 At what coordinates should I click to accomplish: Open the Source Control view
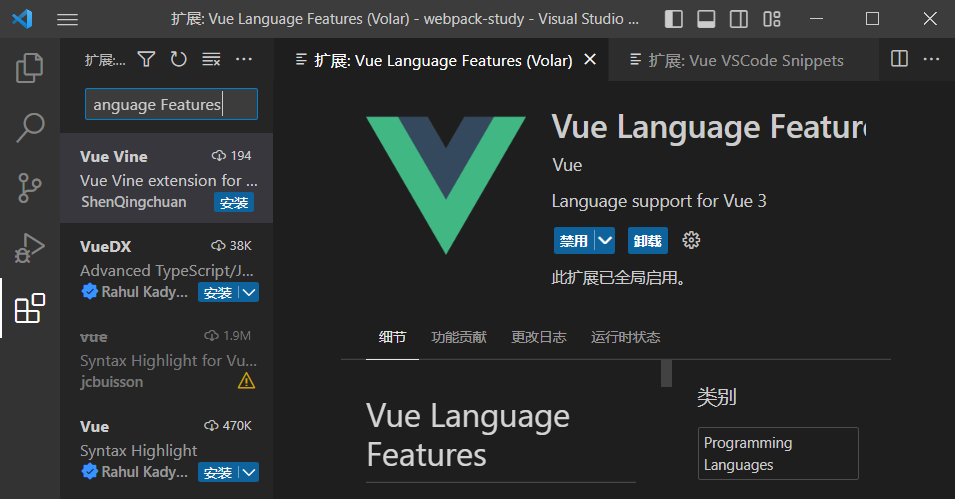[x=29, y=188]
